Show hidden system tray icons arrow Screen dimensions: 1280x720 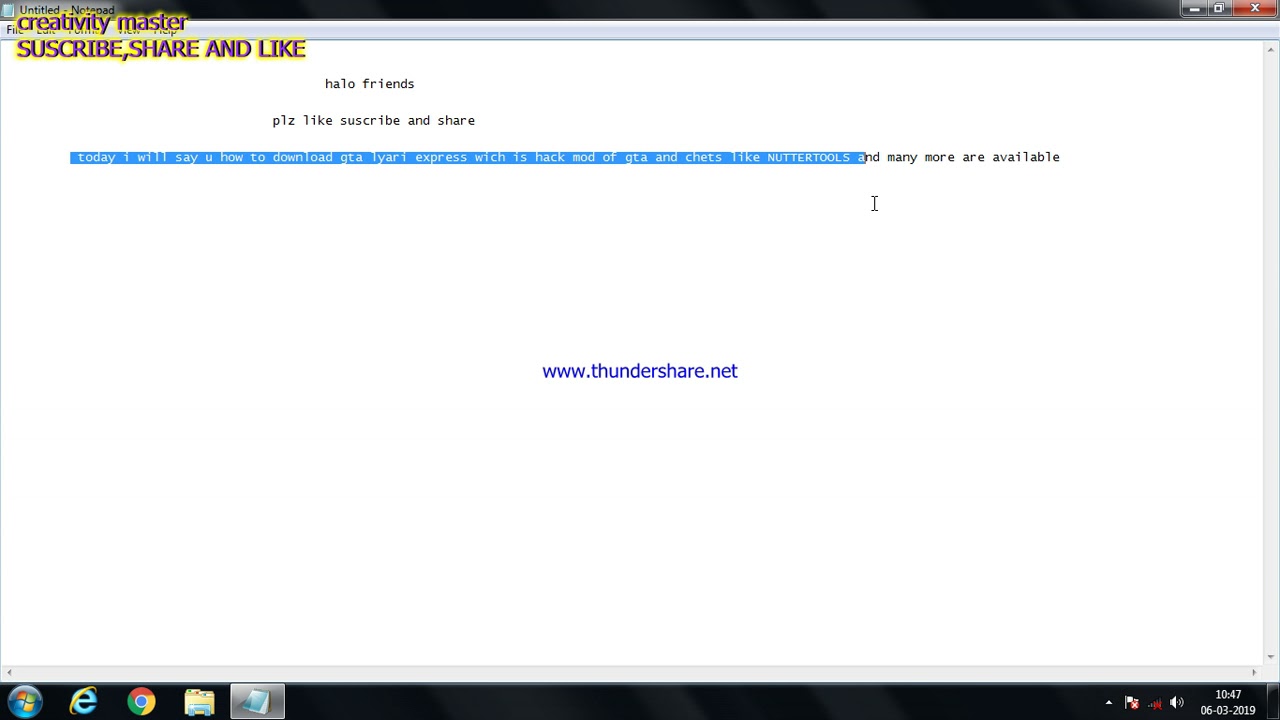[1108, 702]
